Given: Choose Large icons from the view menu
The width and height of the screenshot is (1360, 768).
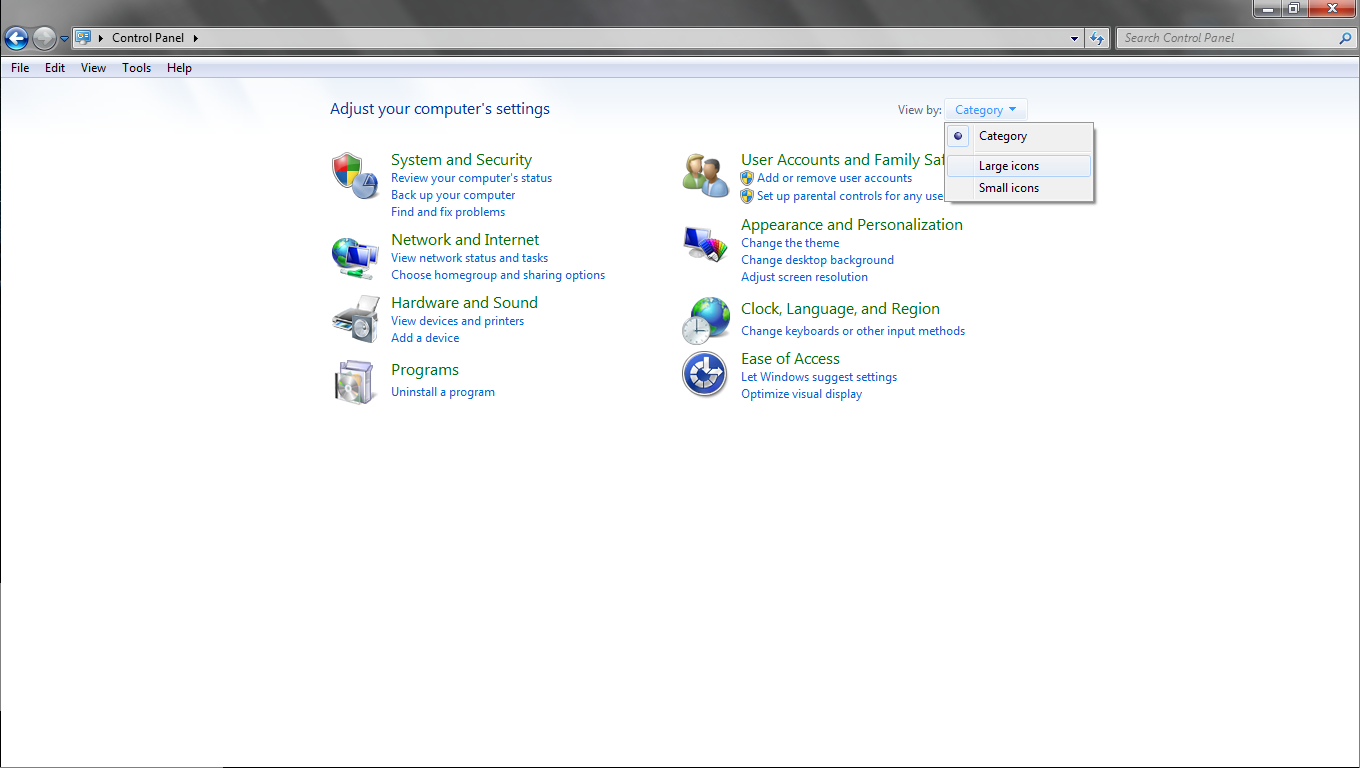Looking at the screenshot, I should click(x=1020, y=166).
